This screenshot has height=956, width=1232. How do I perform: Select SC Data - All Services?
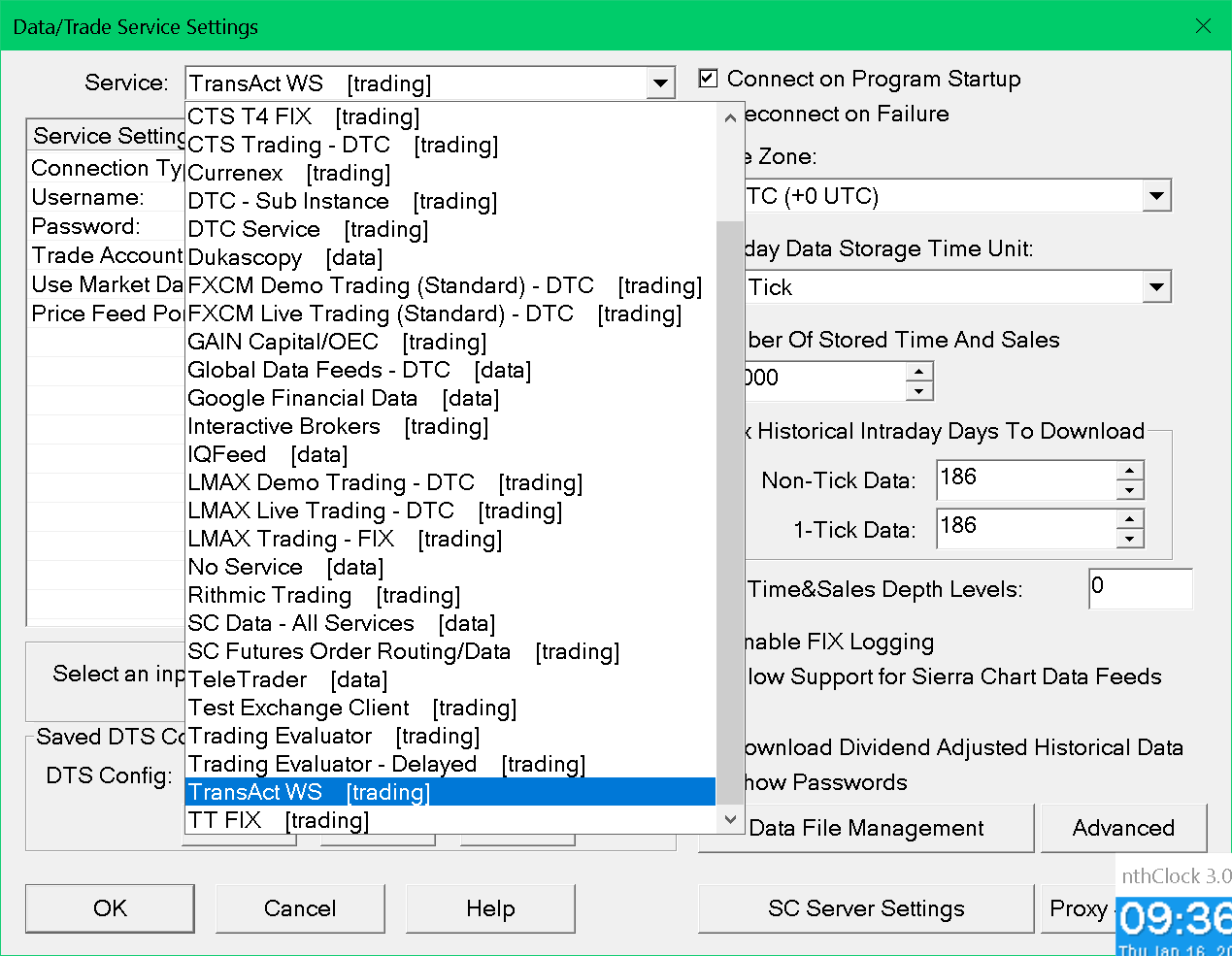click(x=450, y=623)
